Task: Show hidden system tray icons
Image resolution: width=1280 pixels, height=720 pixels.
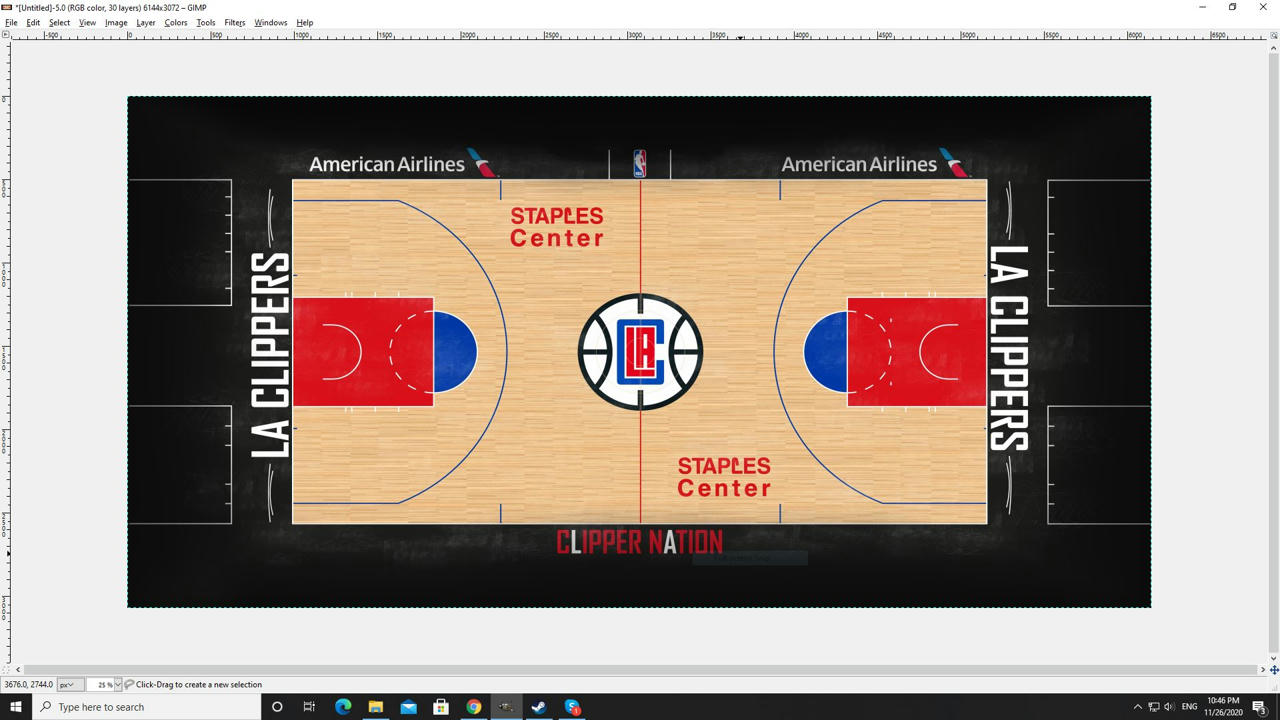Action: coord(1137,707)
